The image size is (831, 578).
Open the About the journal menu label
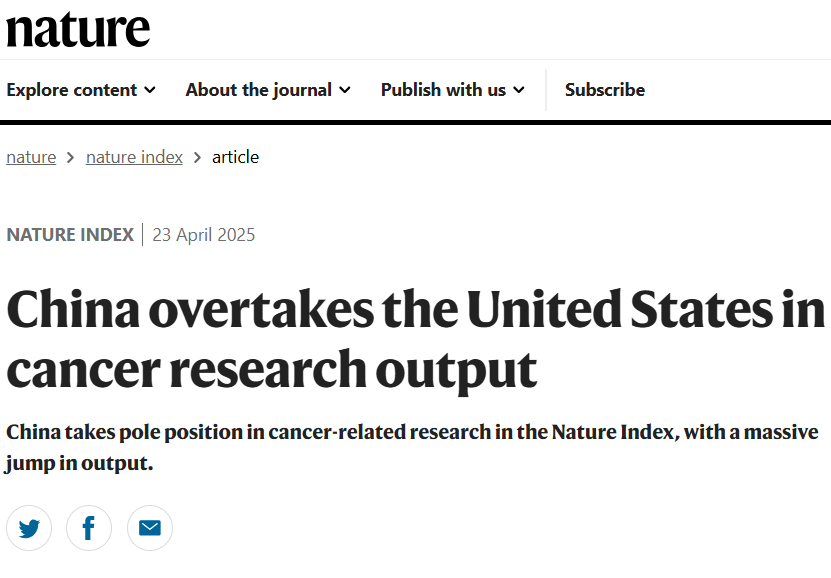[x=259, y=90]
